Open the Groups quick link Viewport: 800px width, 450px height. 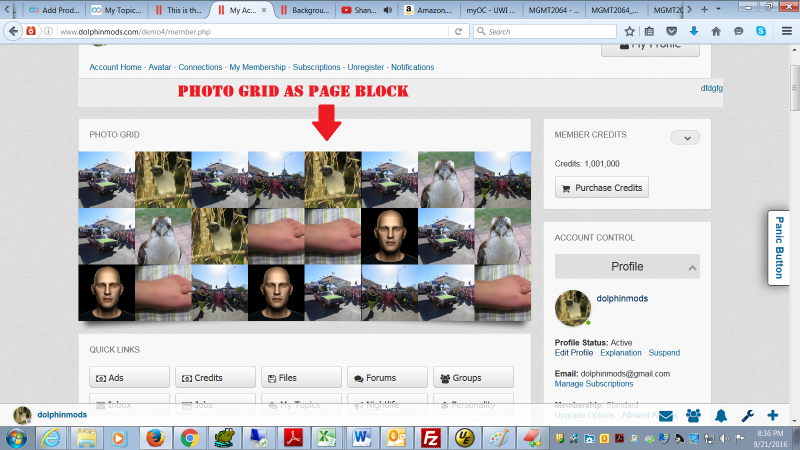[473, 378]
